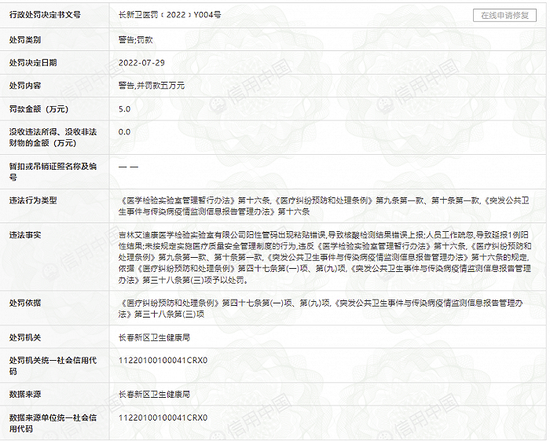Screen dimensions: 550x441
Task: Select the fine amount 5.0
Action: tap(125, 109)
